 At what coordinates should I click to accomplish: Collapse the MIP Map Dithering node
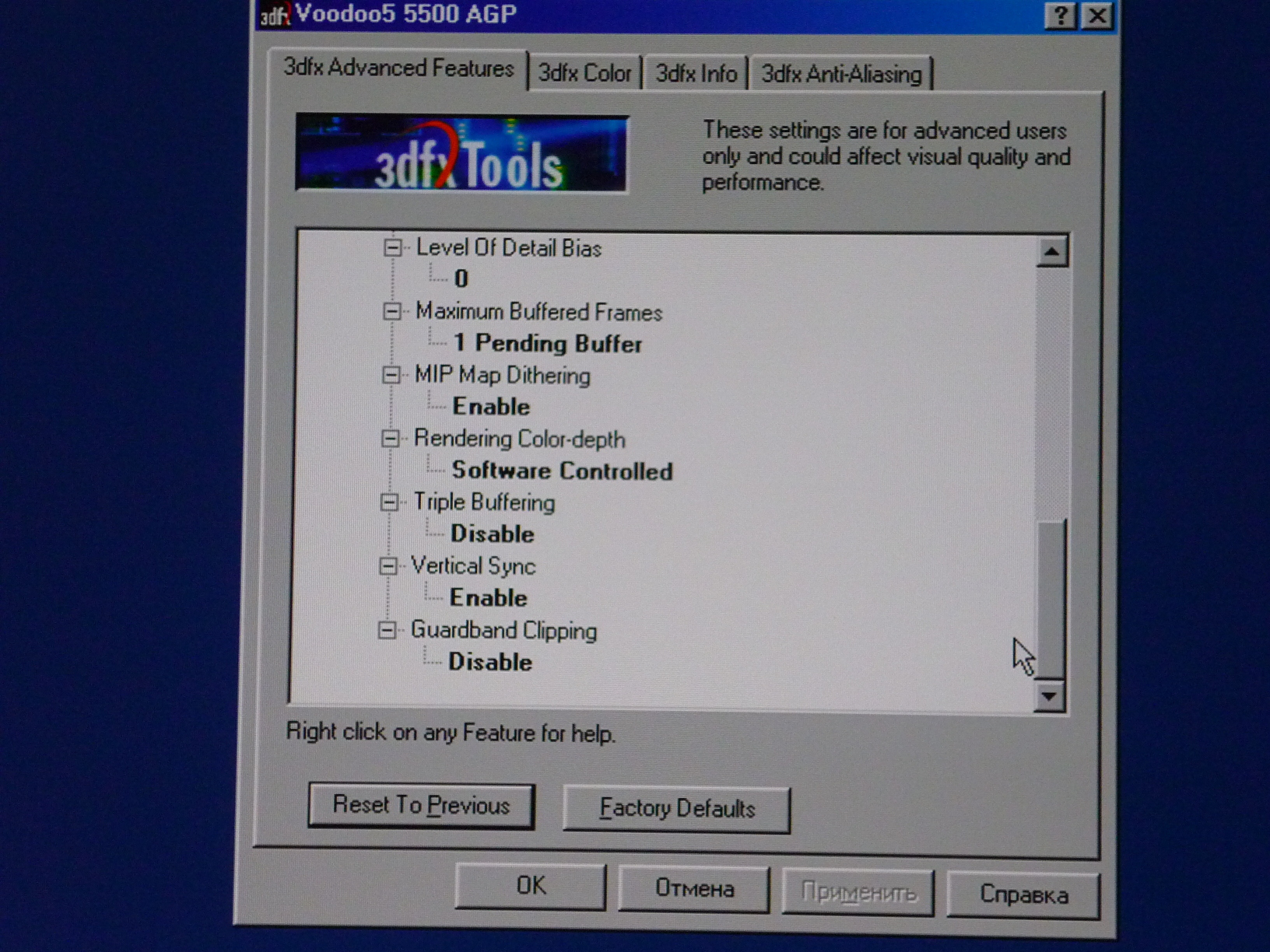pos(391,375)
